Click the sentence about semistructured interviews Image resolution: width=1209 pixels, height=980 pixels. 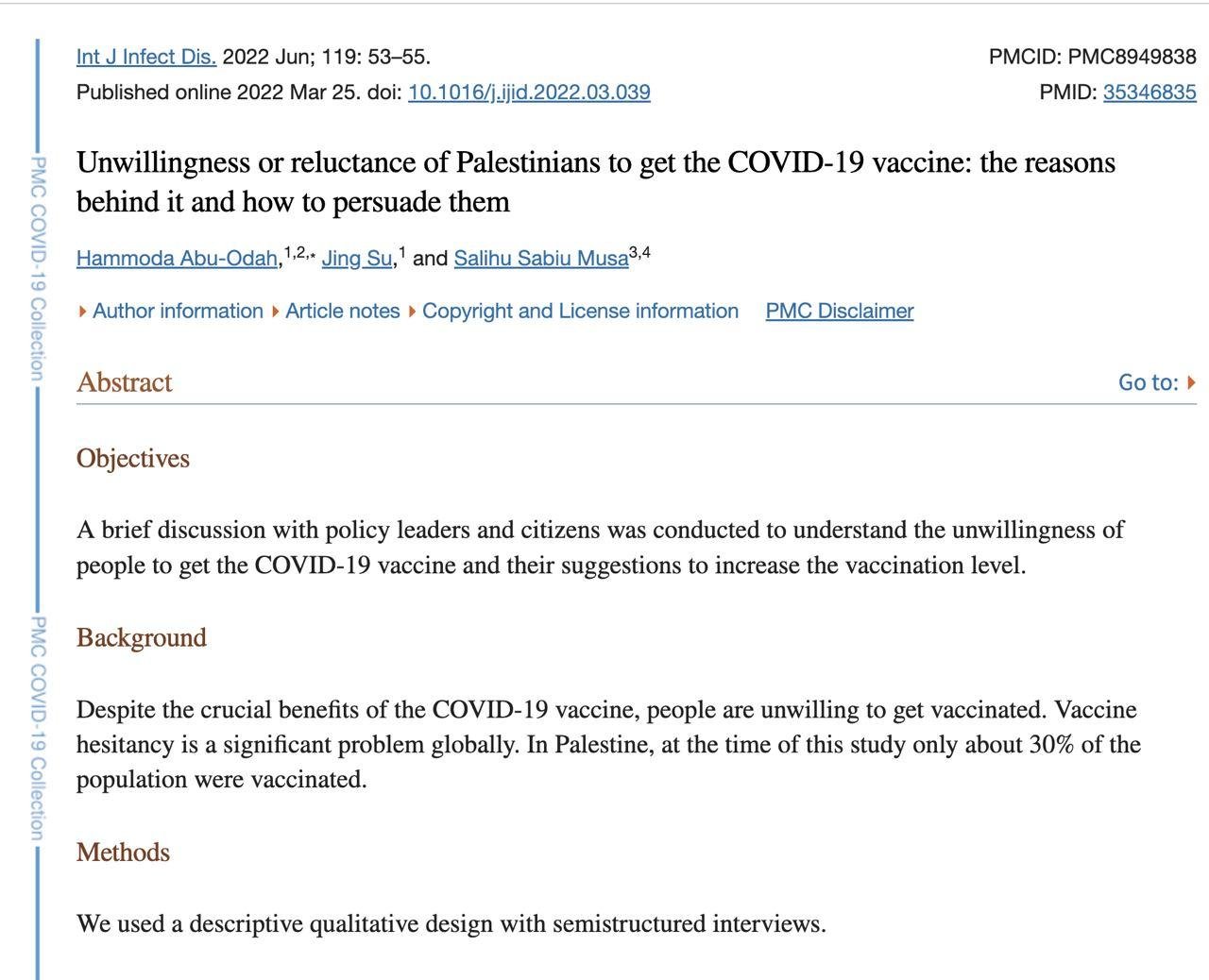pyautogui.click(x=451, y=923)
